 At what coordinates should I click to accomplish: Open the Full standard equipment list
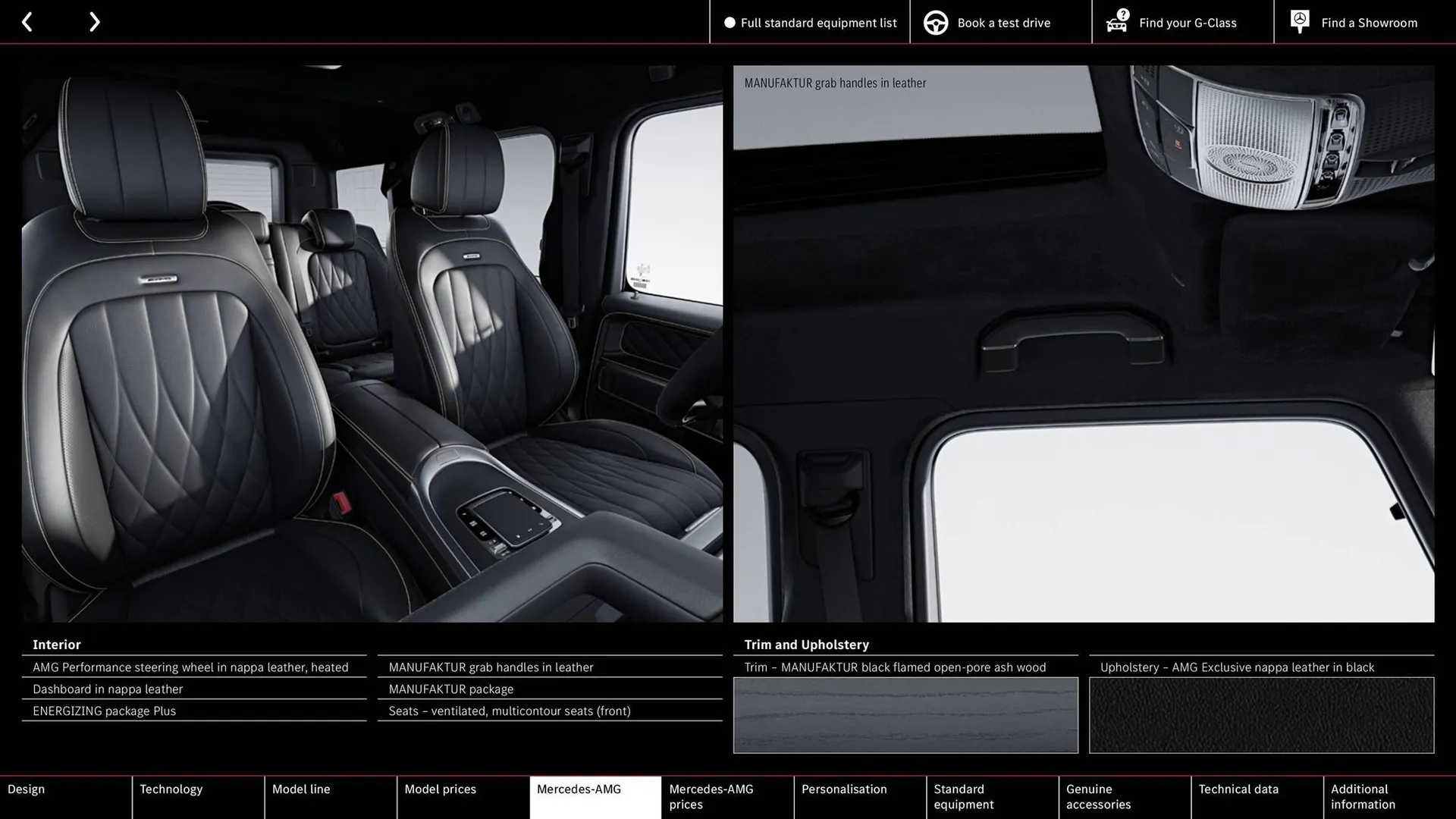click(818, 23)
